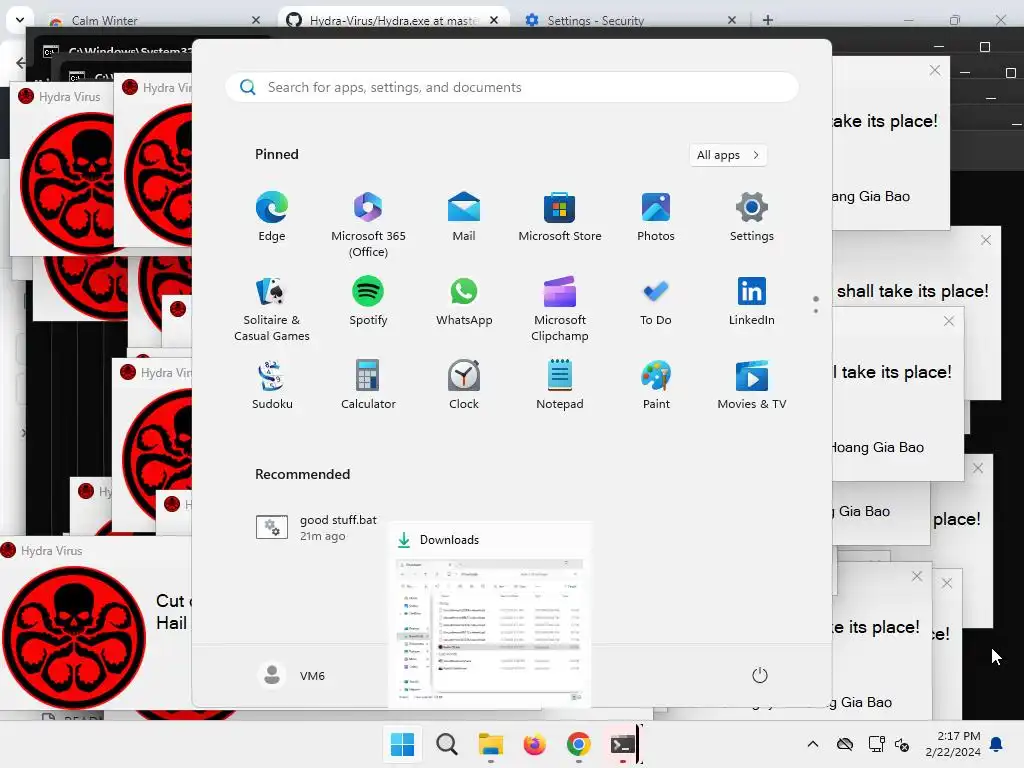This screenshot has height=768, width=1024.
Task: Open Microsoft Clipchamp
Action: pyautogui.click(x=560, y=309)
